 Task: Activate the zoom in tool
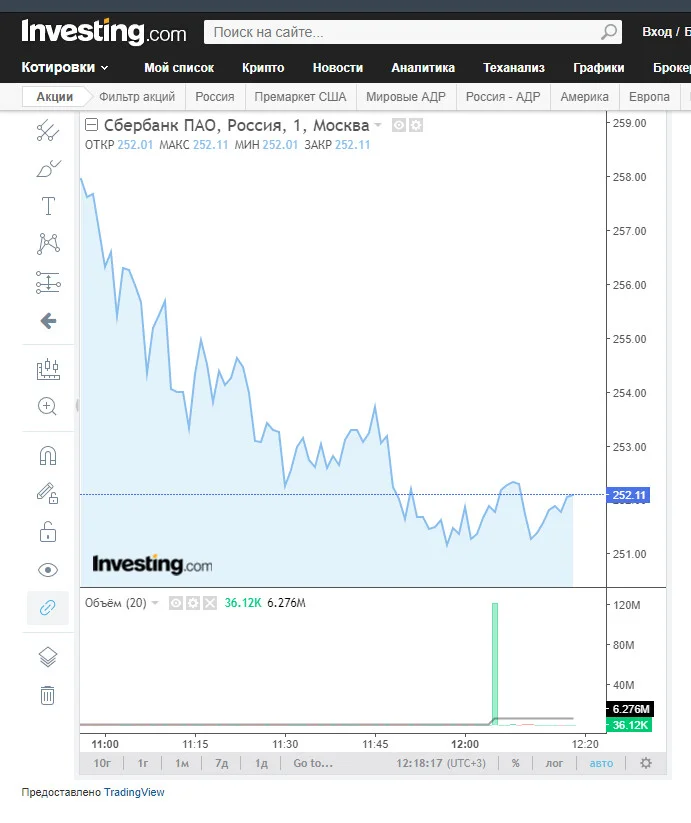pos(47,406)
